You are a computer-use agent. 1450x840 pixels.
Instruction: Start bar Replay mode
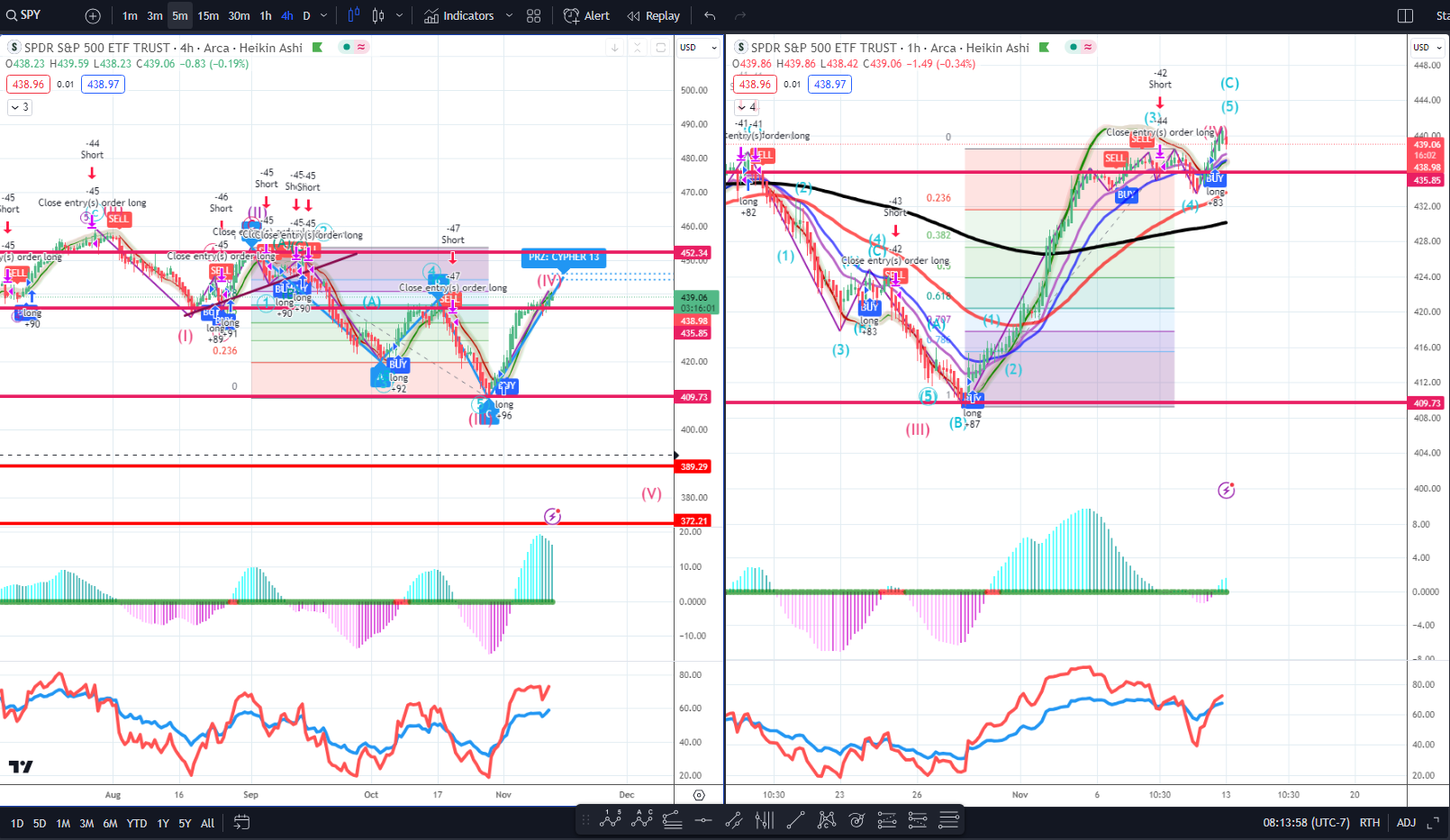point(654,16)
